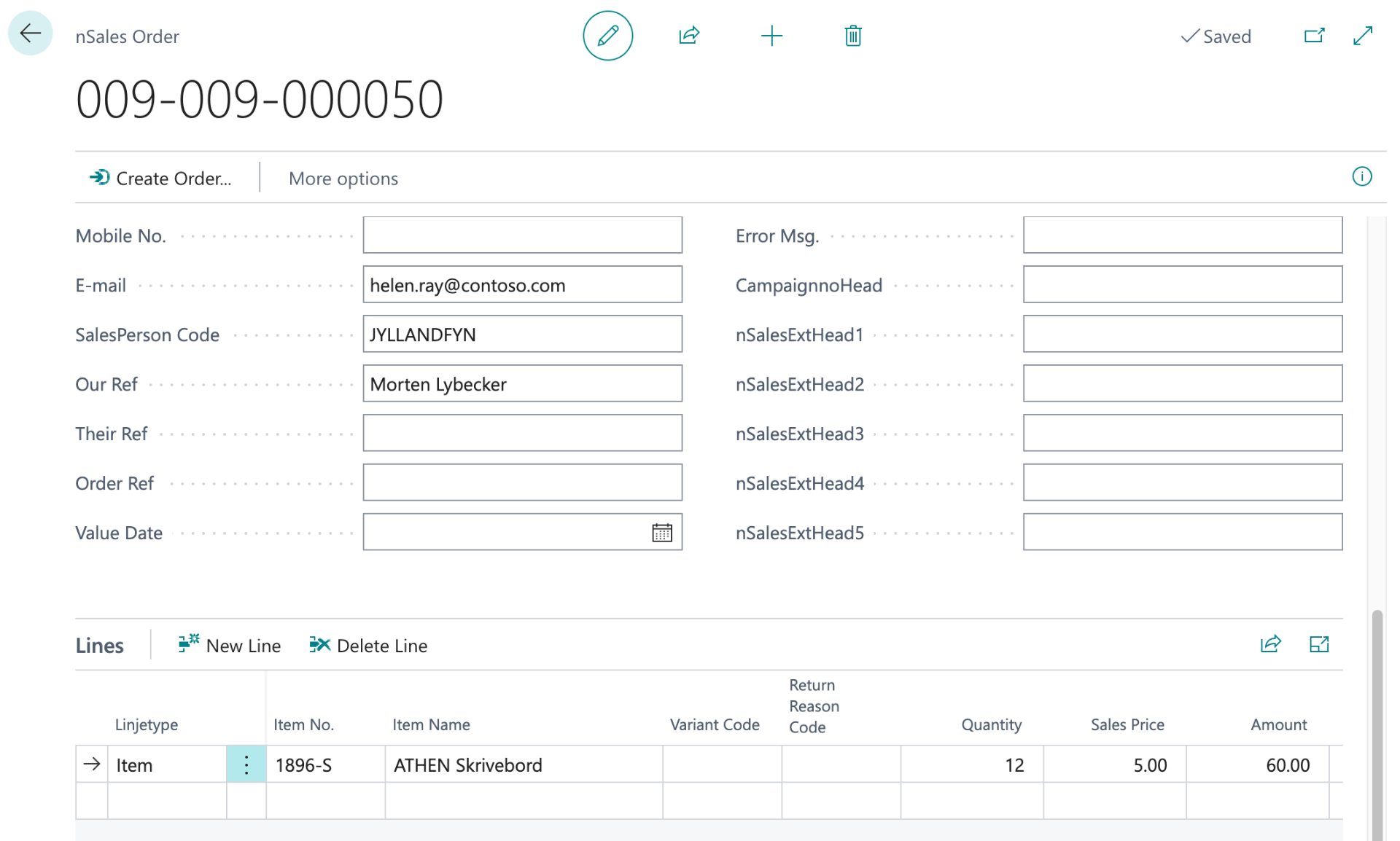
Task: Open the Lines section heading
Action: pyautogui.click(x=100, y=646)
